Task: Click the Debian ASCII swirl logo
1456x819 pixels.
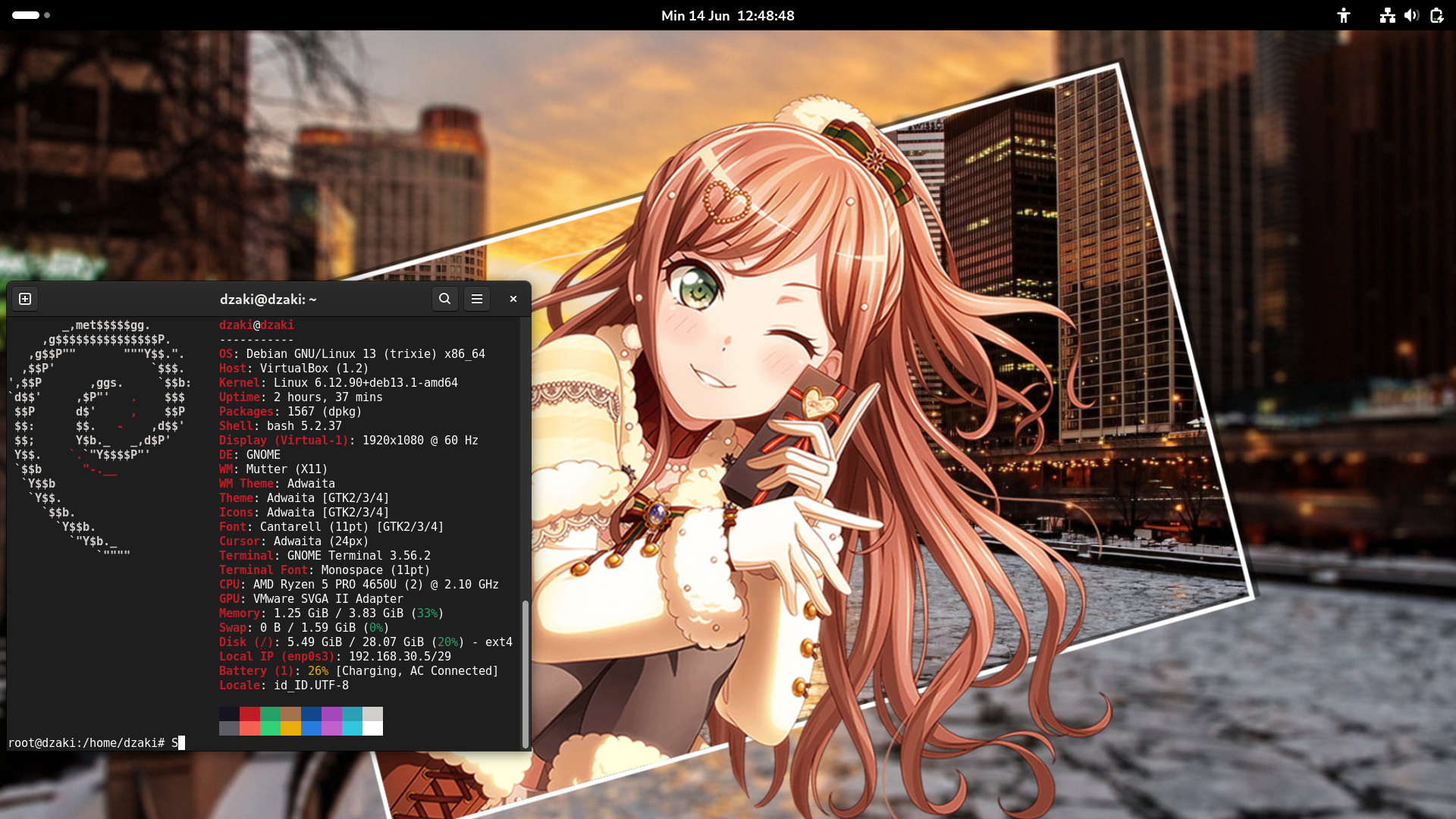Action: click(99, 440)
